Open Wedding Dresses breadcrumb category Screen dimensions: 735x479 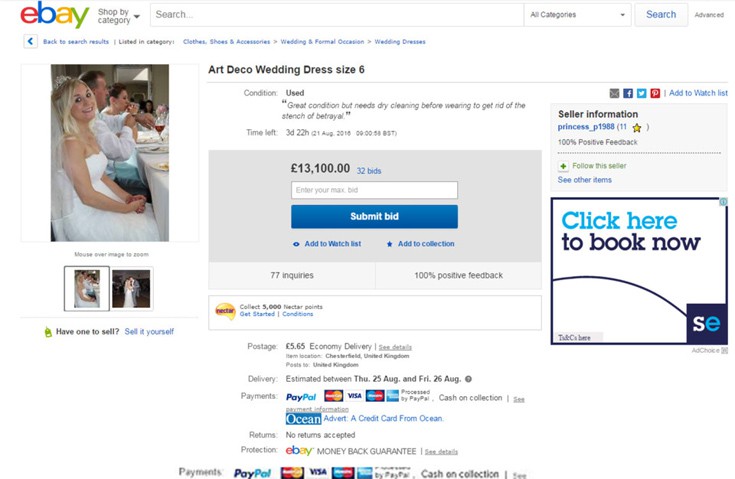400,42
